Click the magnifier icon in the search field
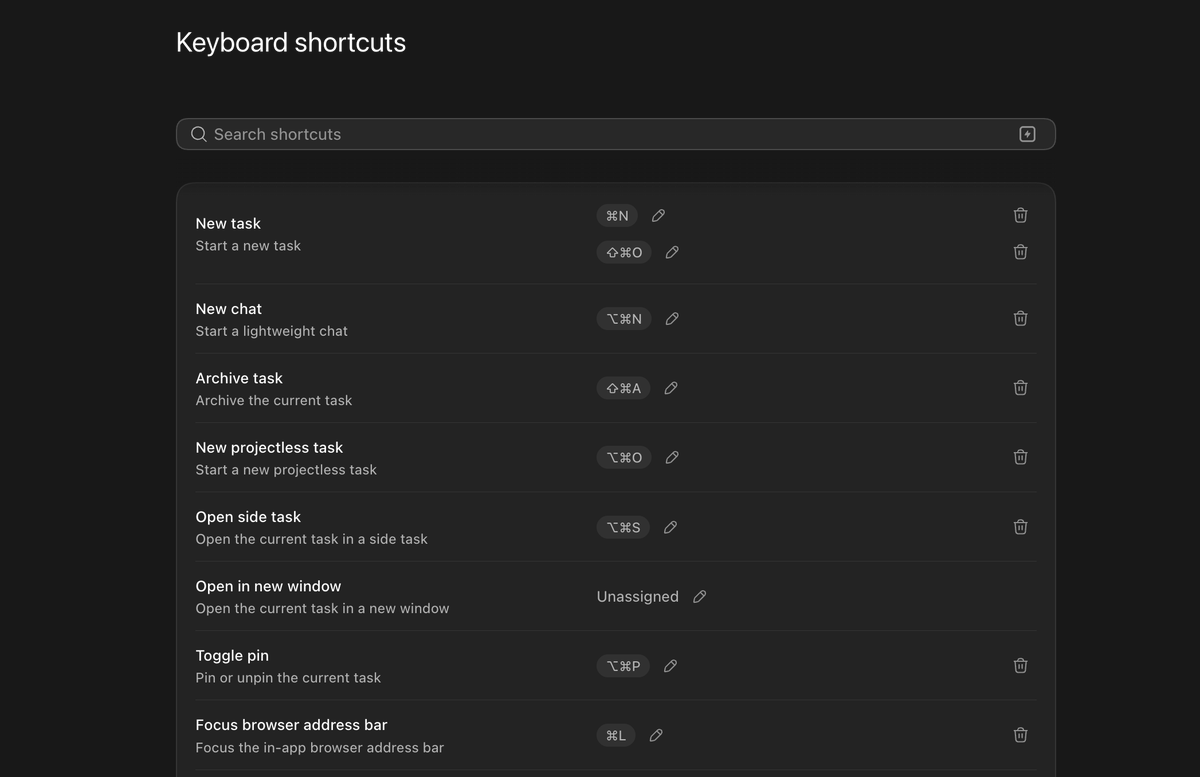The image size is (1200, 777). point(199,134)
